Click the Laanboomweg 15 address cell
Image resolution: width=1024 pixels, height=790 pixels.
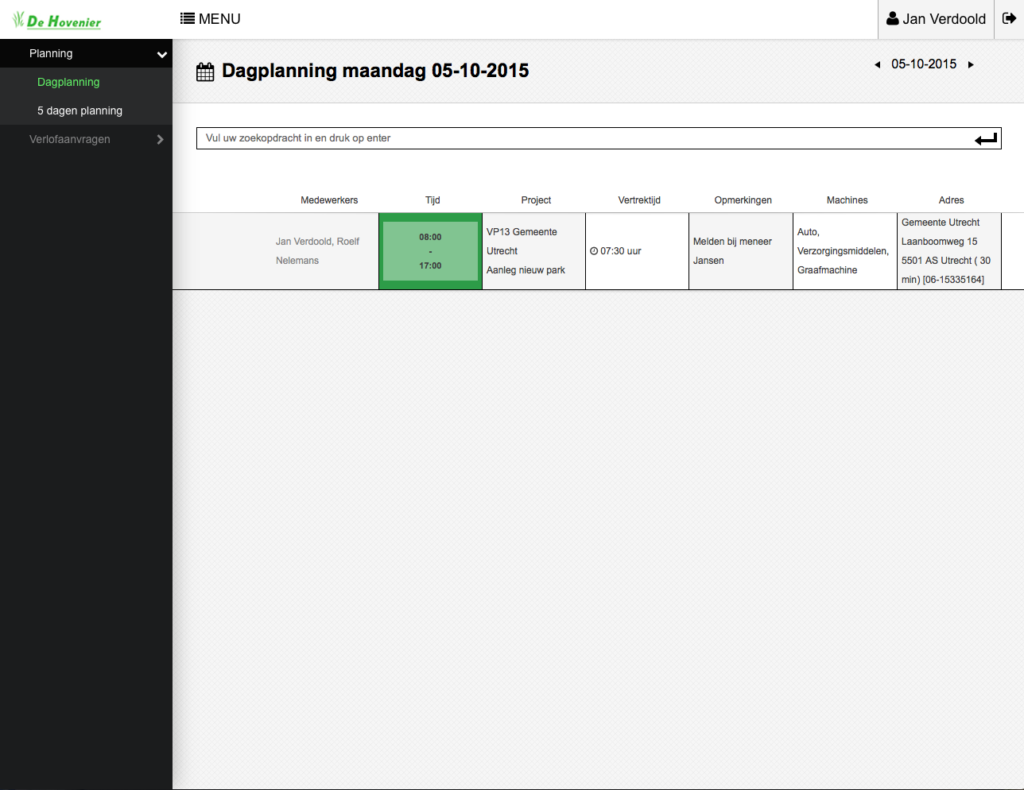[x=949, y=251]
